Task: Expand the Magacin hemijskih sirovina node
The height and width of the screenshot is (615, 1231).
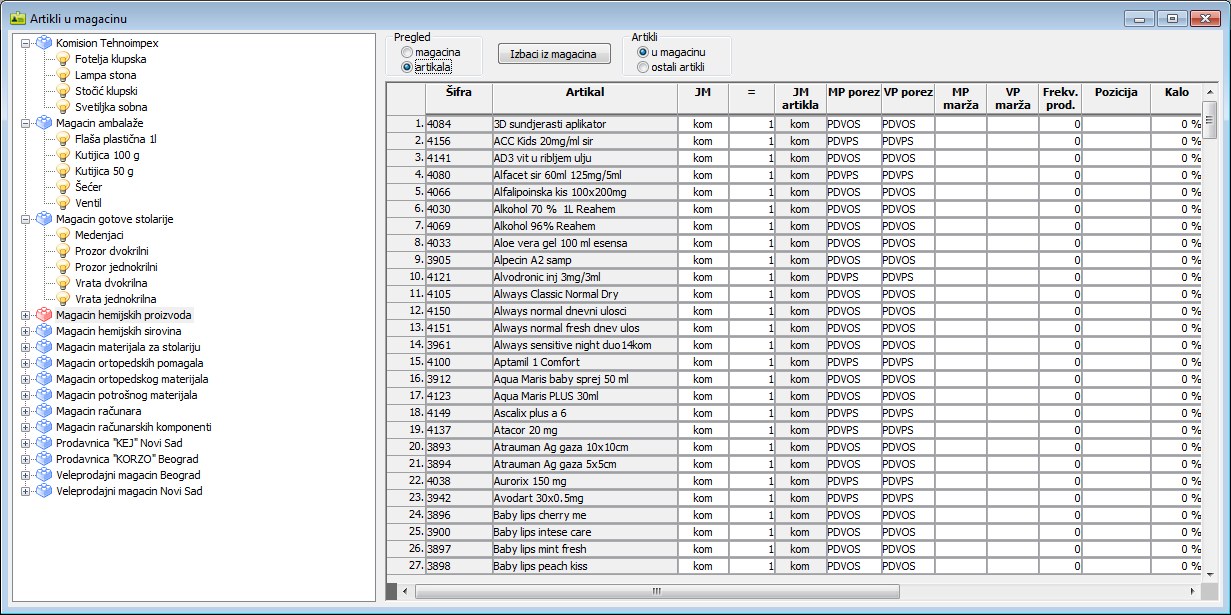Action: 25,331
